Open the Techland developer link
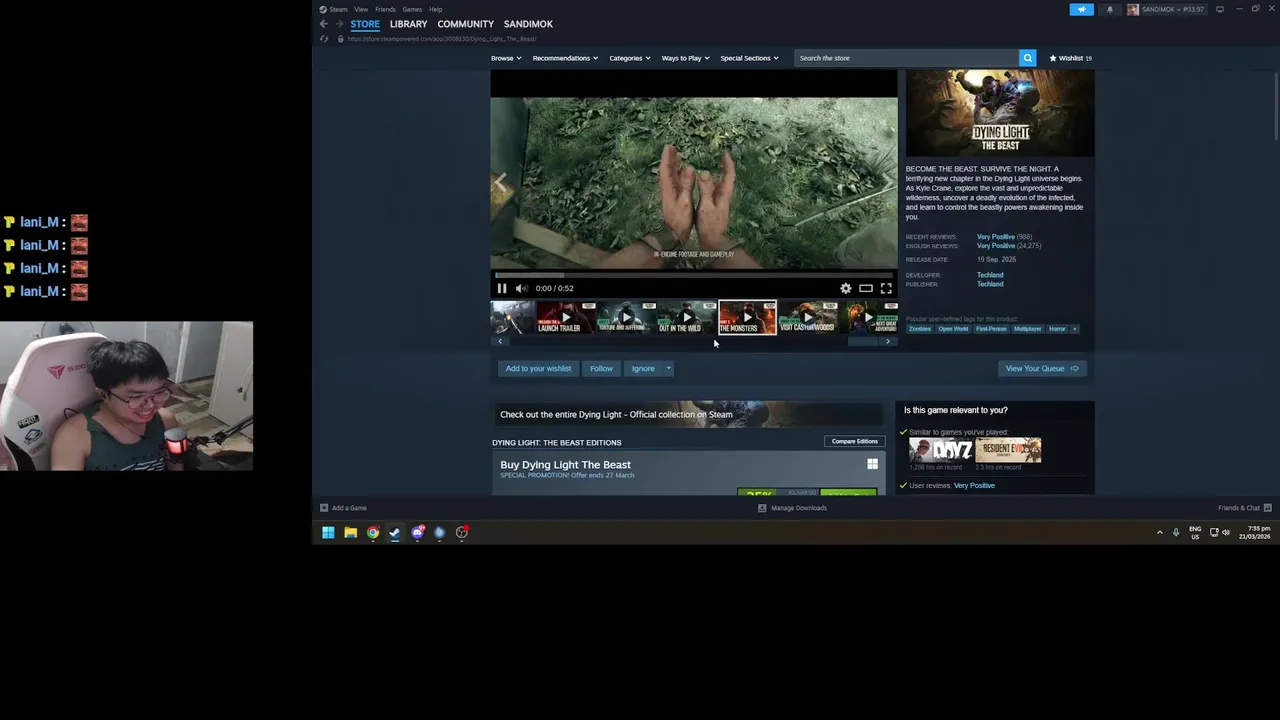Image resolution: width=1280 pixels, height=720 pixels. (x=990, y=275)
